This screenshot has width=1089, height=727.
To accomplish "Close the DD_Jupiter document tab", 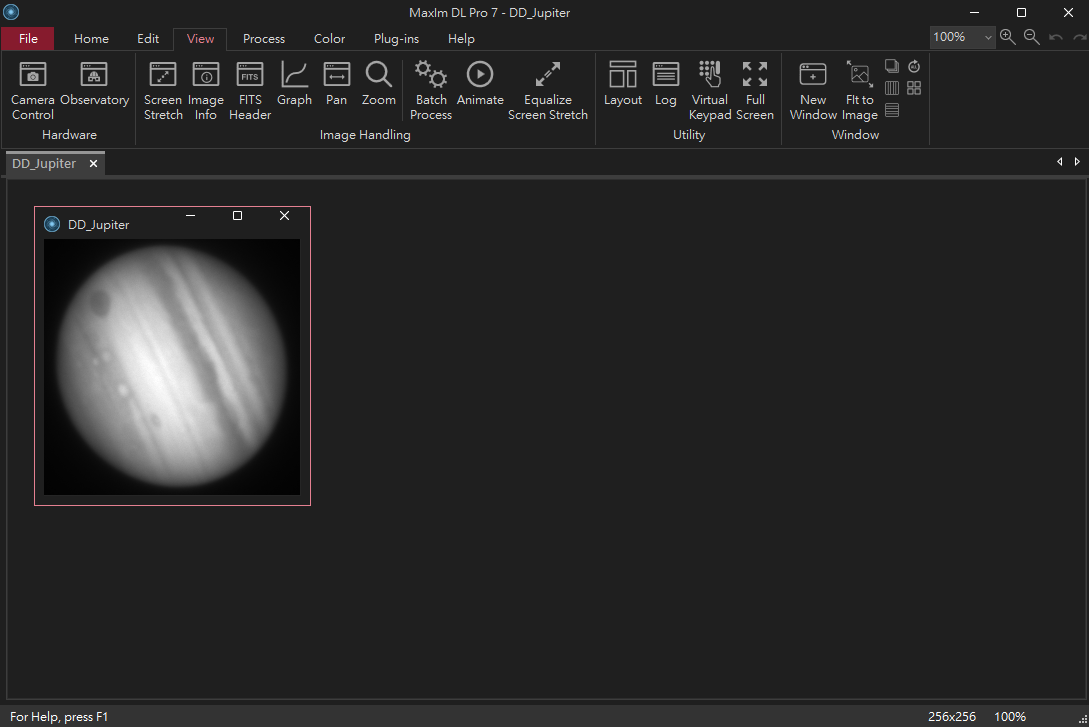I will (93, 164).
